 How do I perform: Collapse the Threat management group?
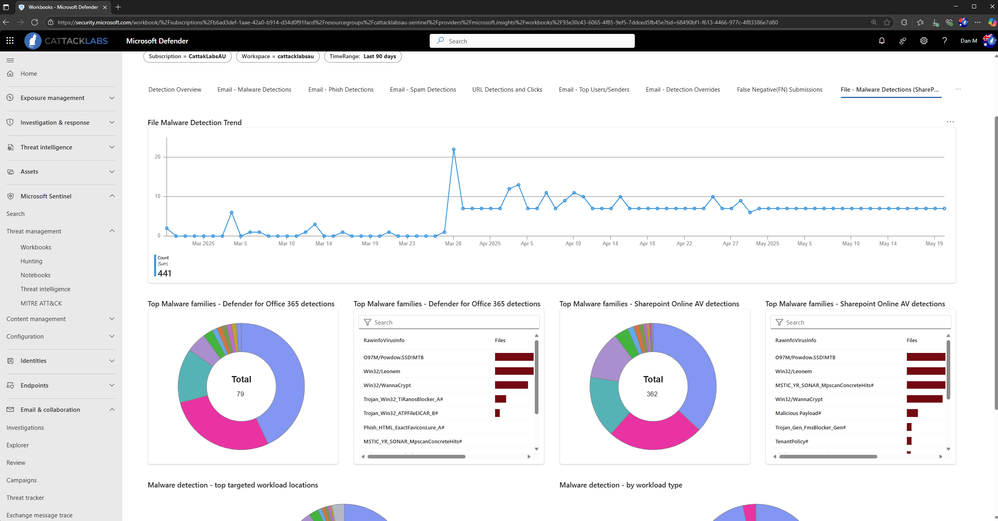[112, 232]
